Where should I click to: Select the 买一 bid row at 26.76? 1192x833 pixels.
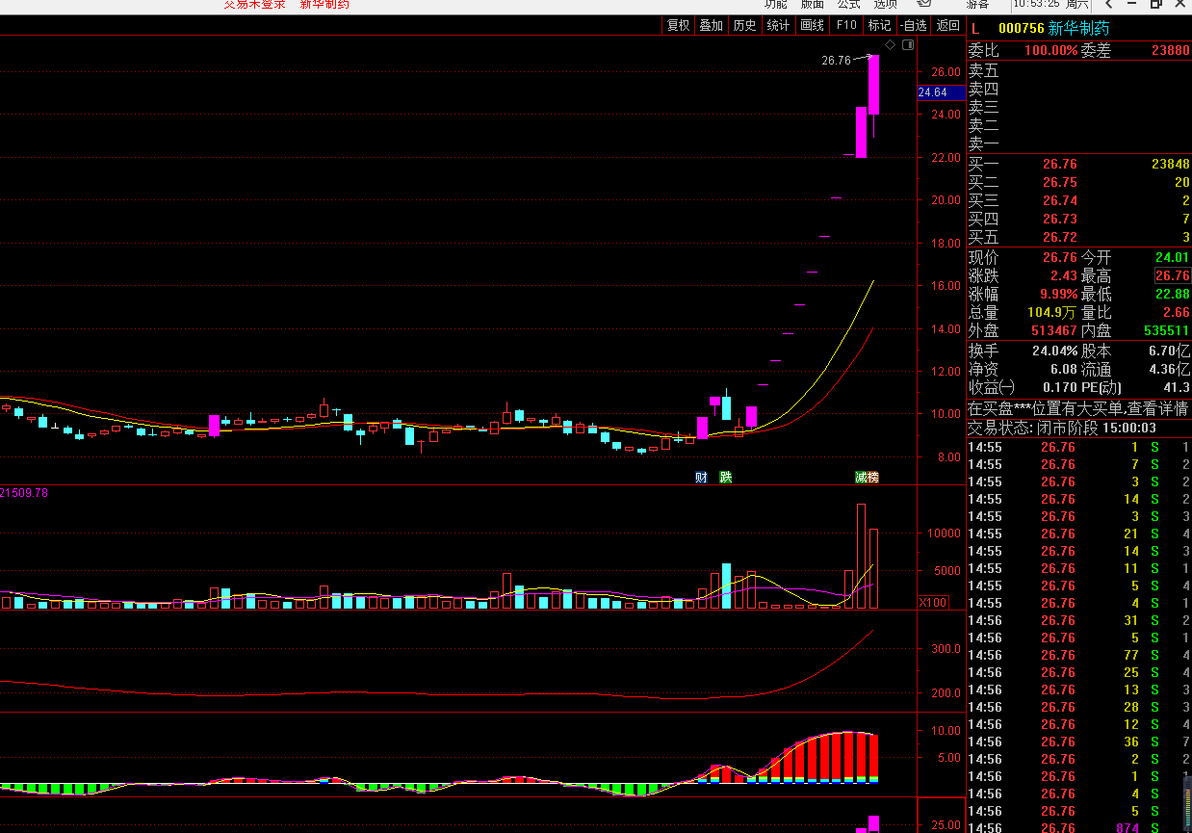tap(1079, 164)
